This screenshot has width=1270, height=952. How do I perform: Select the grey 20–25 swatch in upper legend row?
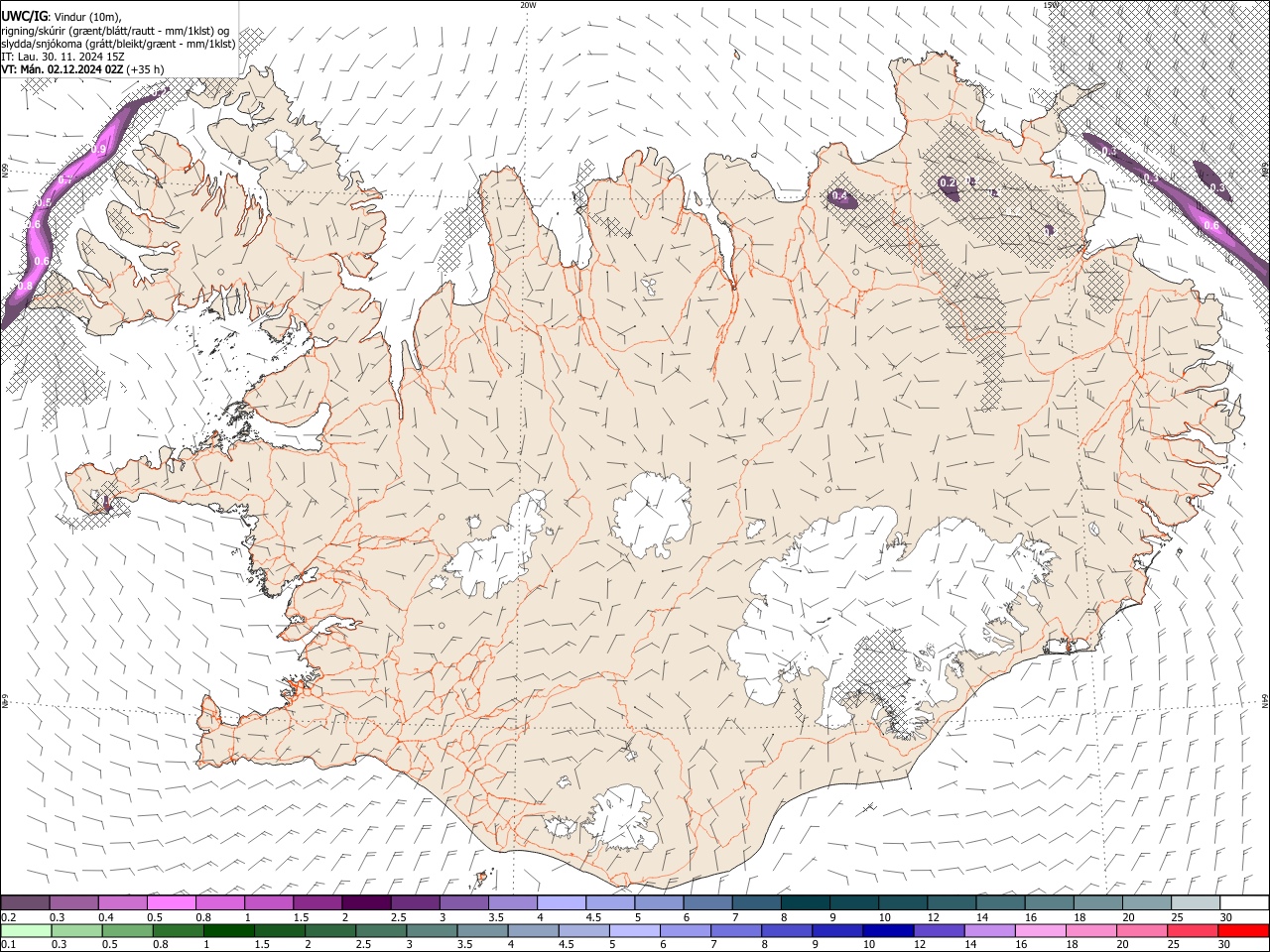(x=1147, y=903)
